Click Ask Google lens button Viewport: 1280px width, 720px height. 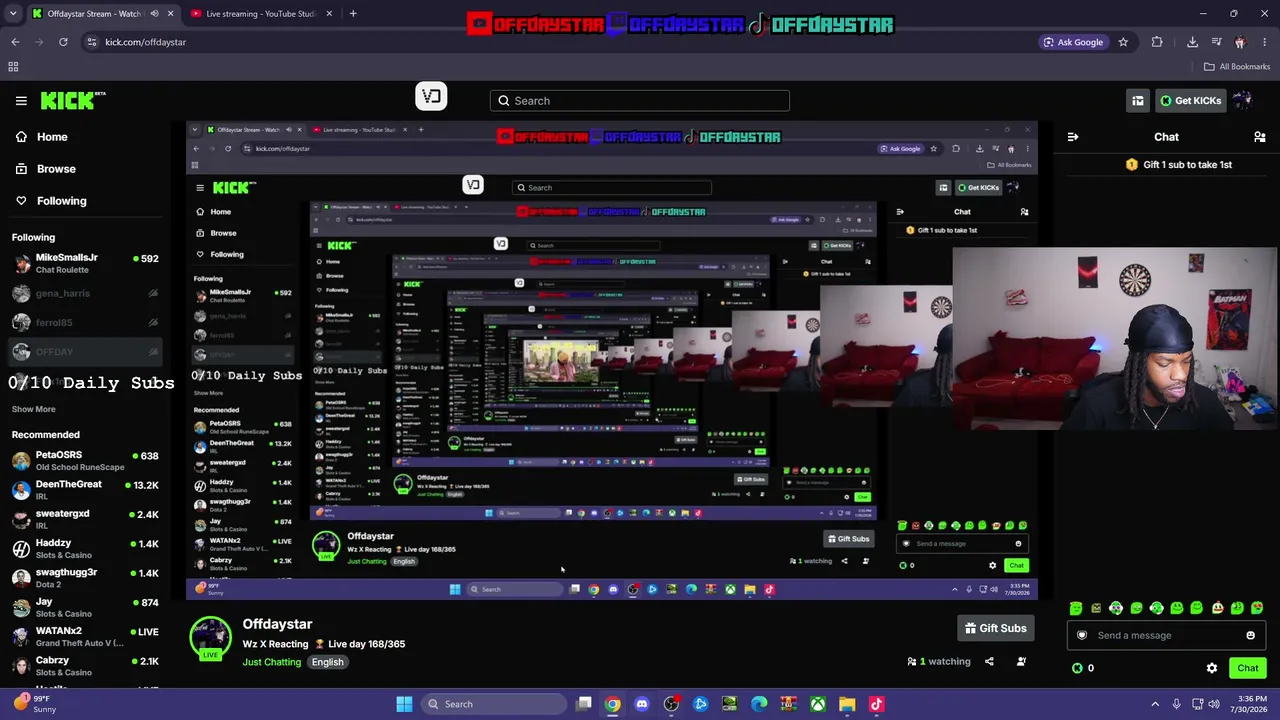tap(1073, 42)
